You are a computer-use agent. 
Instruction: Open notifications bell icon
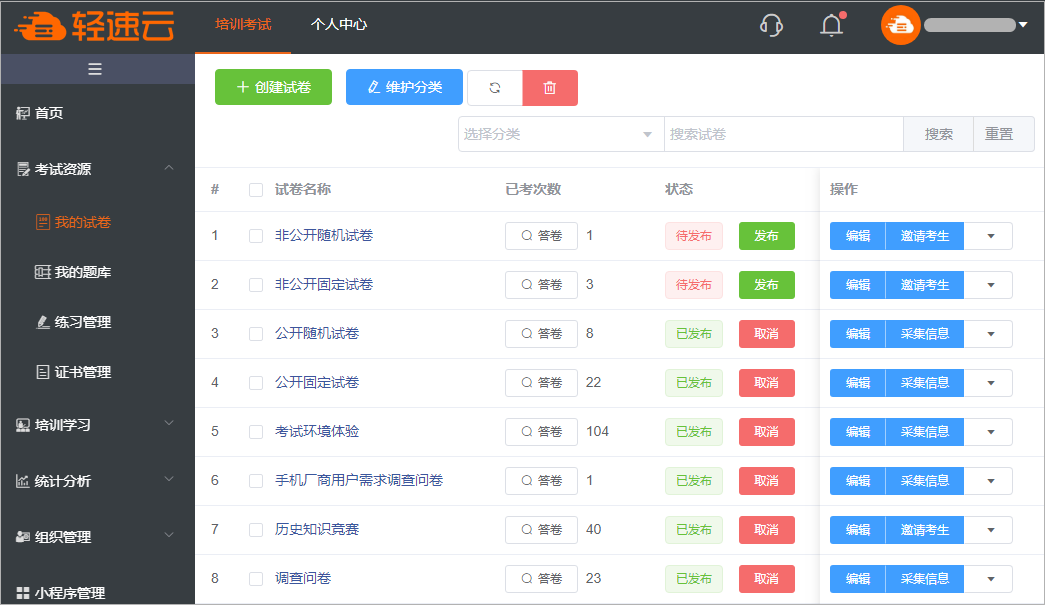point(832,25)
